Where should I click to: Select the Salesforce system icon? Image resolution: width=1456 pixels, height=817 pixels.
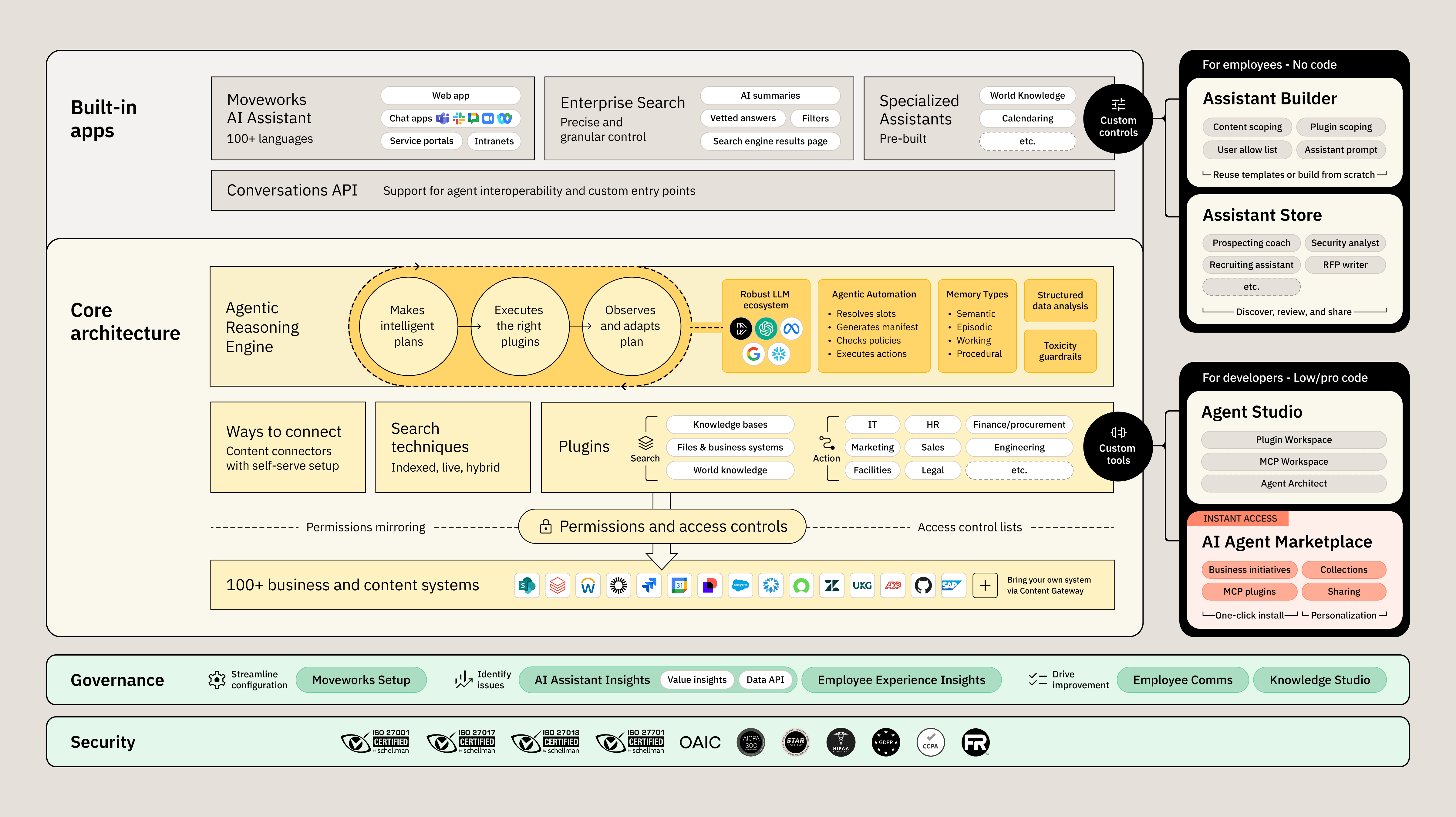tap(740, 585)
